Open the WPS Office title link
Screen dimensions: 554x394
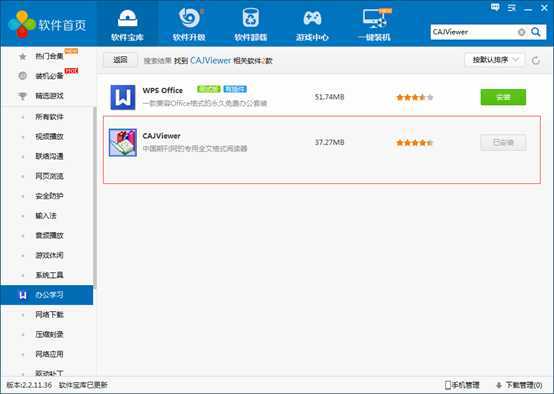tap(163, 90)
